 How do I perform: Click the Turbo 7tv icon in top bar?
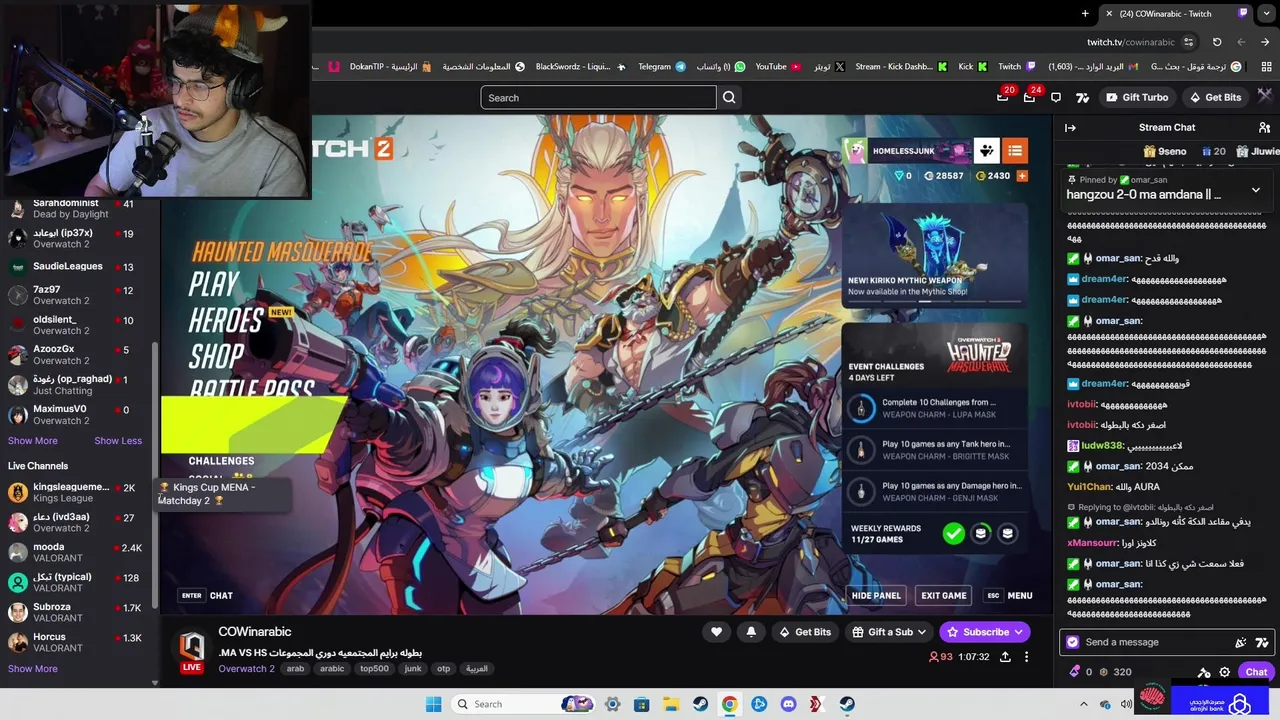(1082, 97)
